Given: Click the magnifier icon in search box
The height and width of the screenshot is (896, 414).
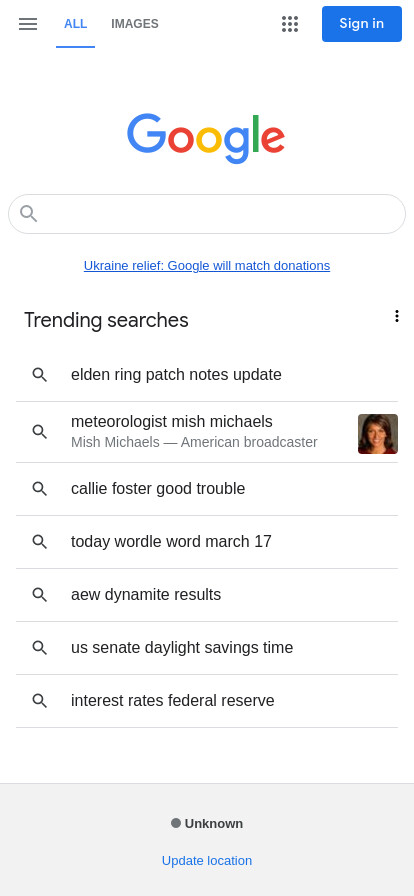Looking at the screenshot, I should [29, 214].
